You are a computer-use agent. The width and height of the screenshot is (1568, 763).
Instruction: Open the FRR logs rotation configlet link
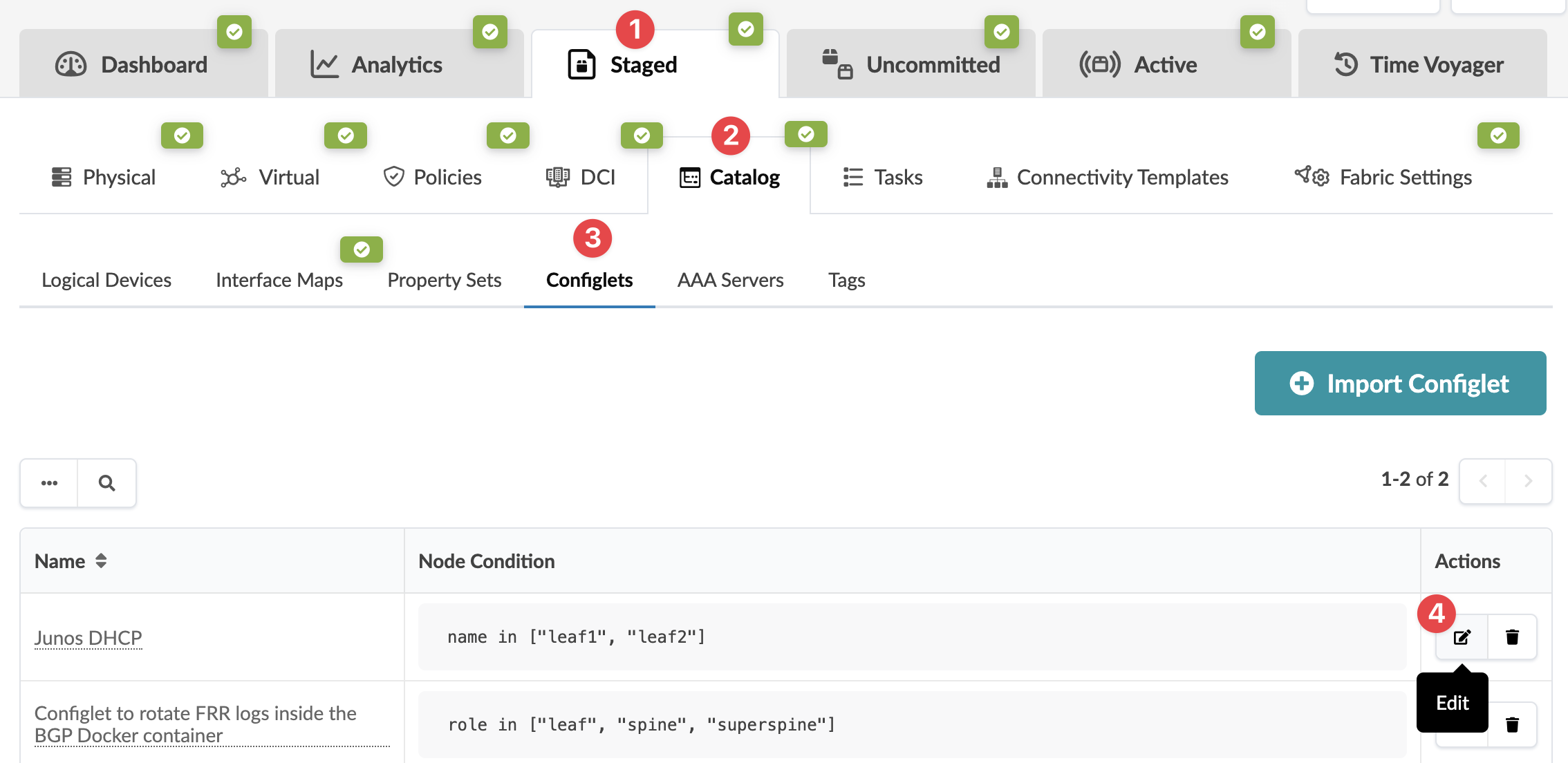pyautogui.click(x=196, y=724)
